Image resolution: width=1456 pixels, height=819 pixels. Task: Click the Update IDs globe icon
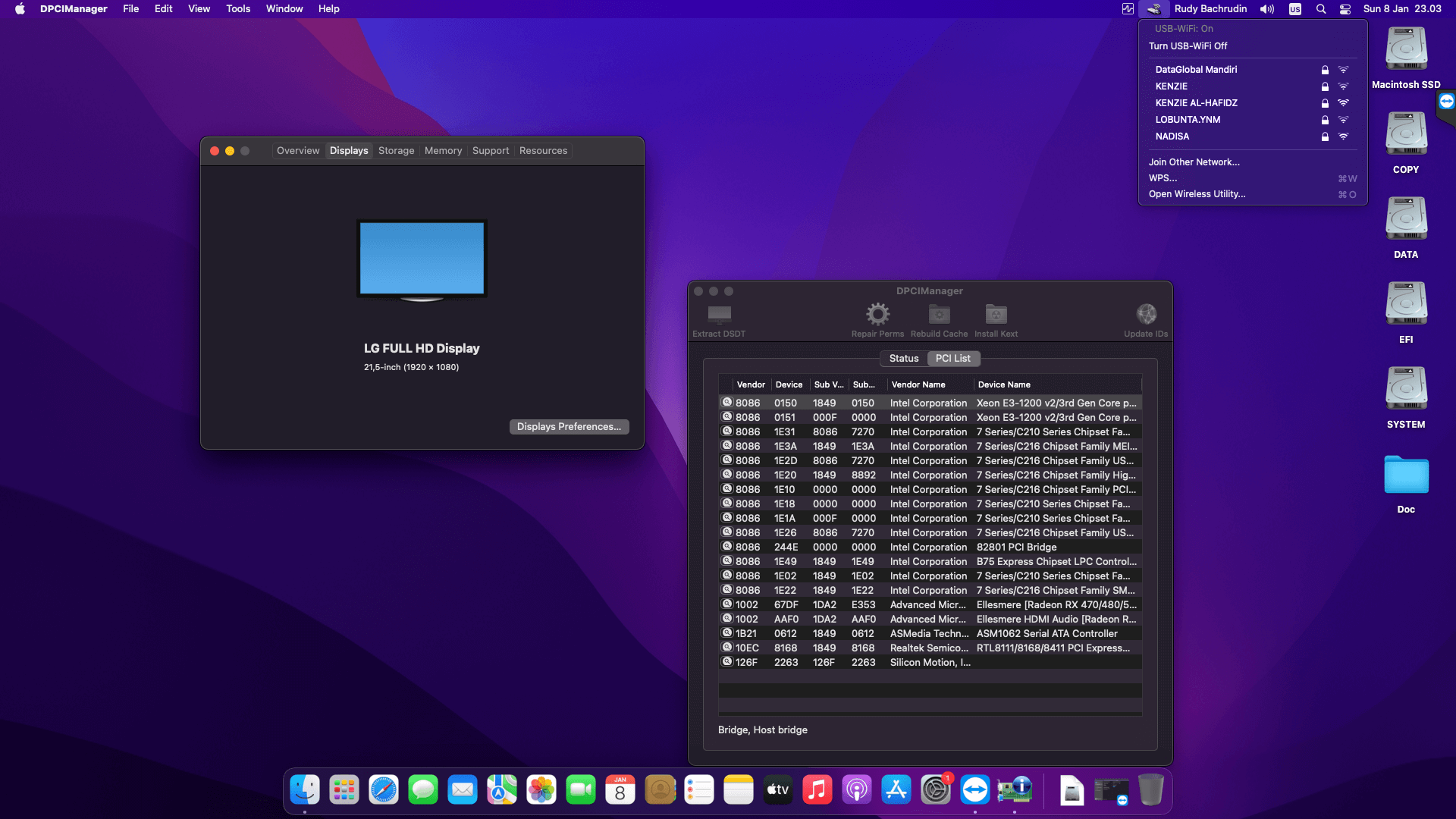pyautogui.click(x=1146, y=314)
